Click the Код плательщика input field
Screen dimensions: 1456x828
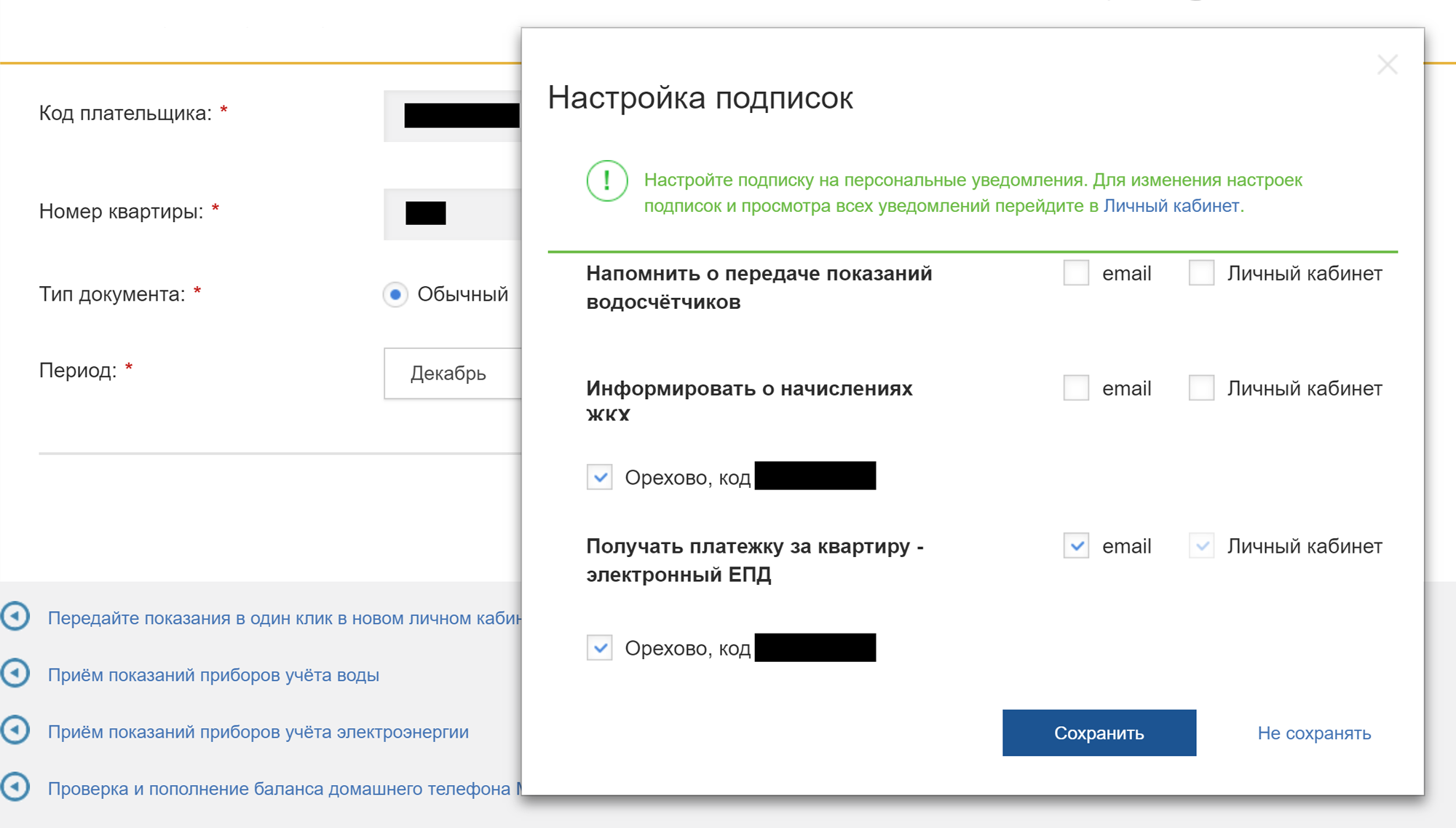(453, 116)
